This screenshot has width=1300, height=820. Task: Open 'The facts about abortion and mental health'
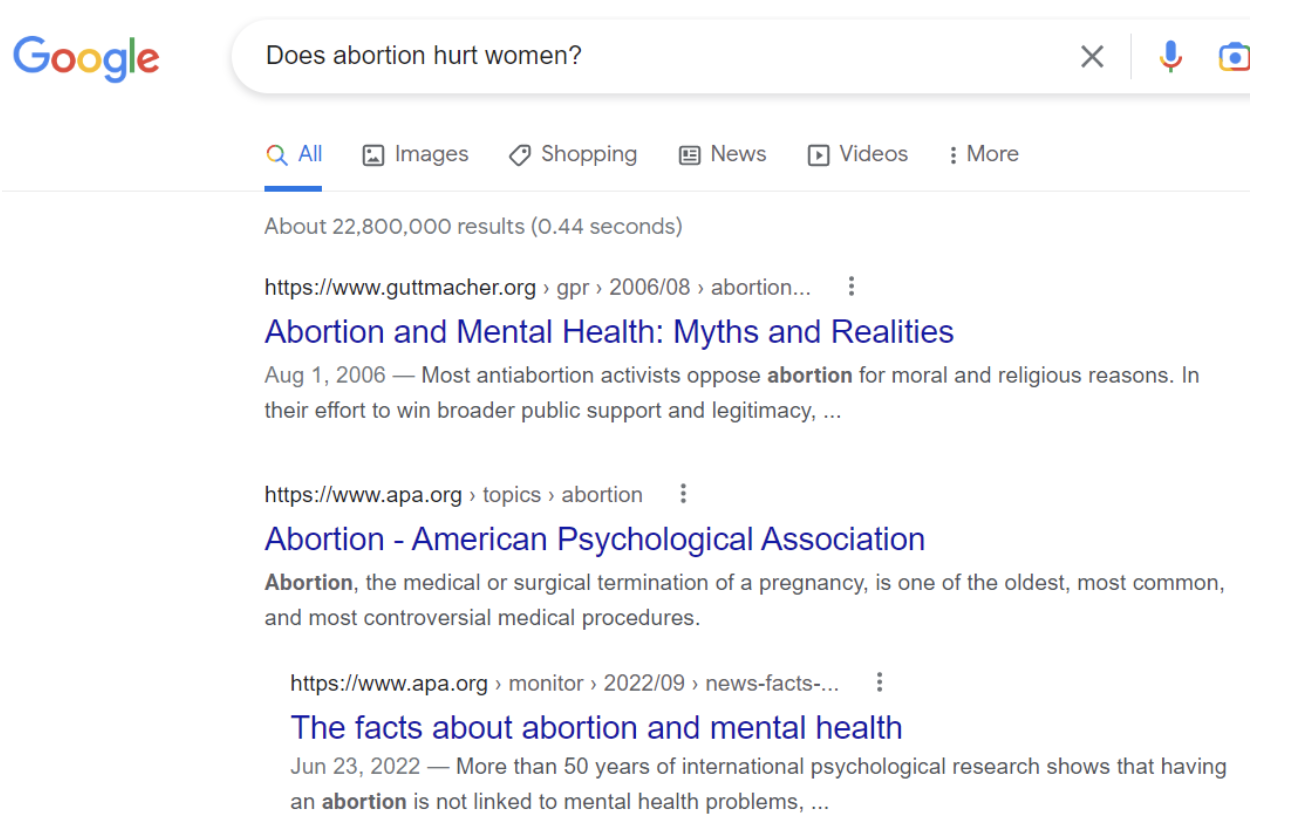coord(596,727)
